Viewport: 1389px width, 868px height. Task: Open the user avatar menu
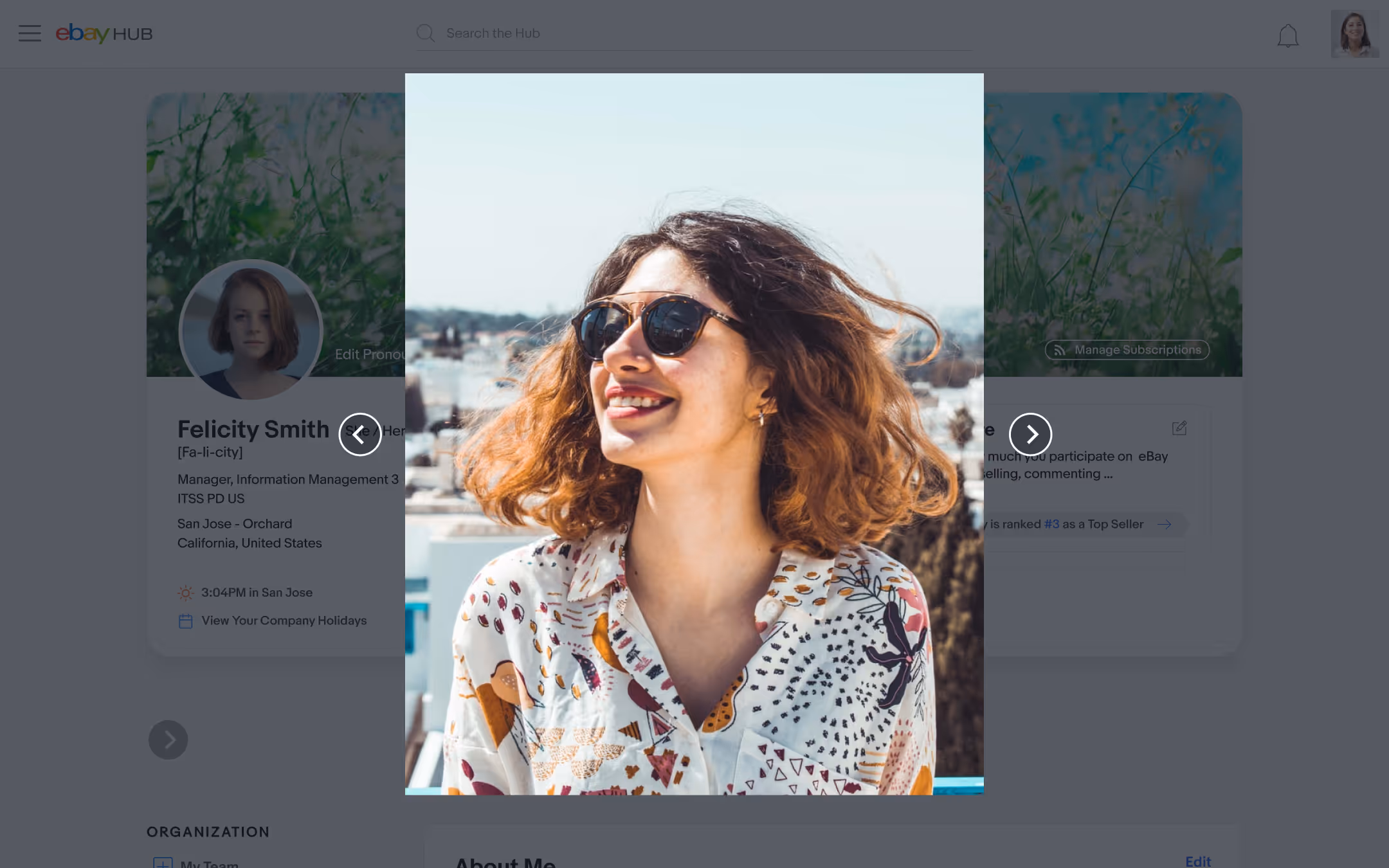pos(1354,34)
